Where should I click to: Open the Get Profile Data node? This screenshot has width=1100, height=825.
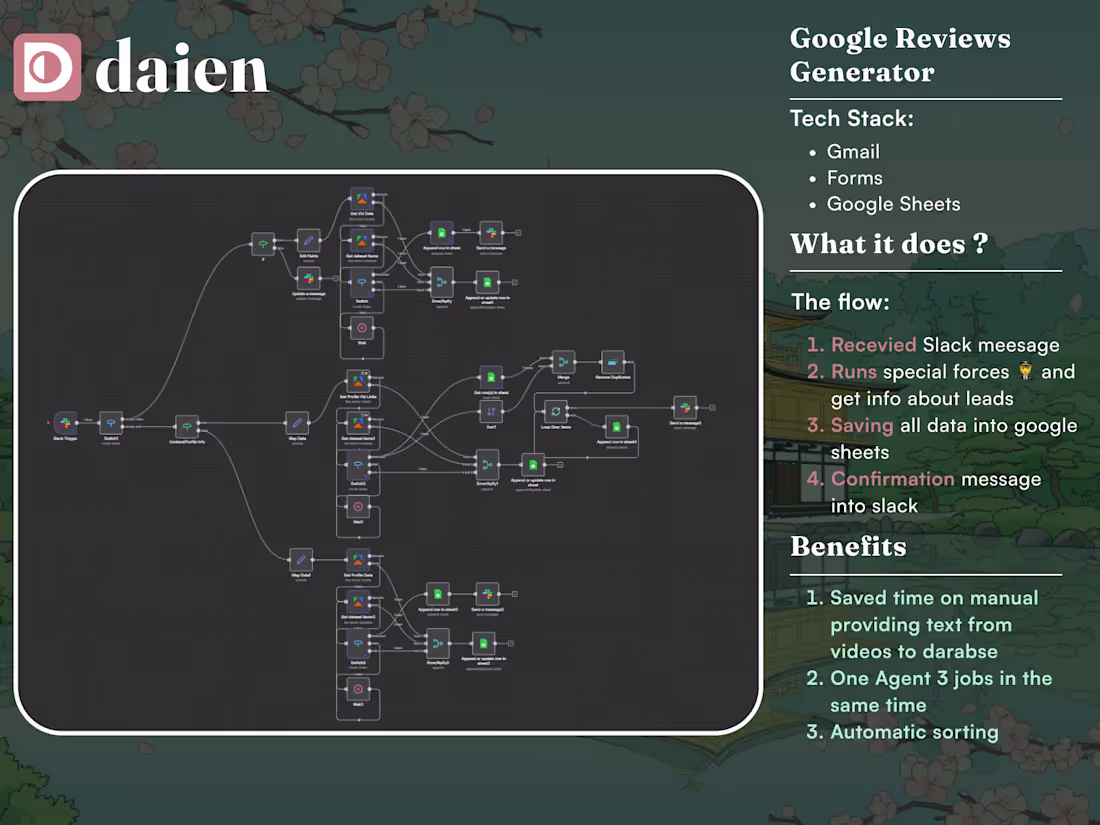tap(358, 560)
